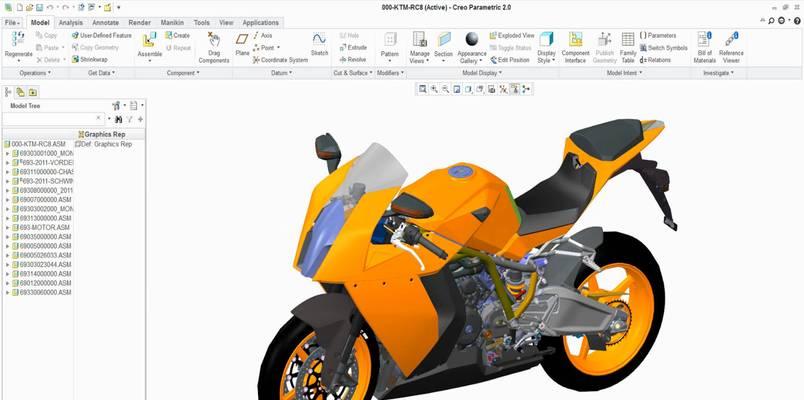Open the Folder Browser tab icon
The width and height of the screenshot is (804, 400).
coord(21,92)
